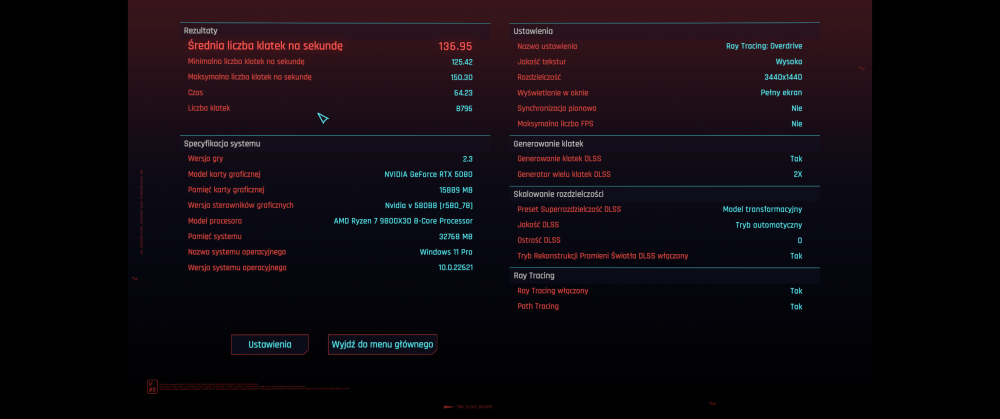The image size is (1000, 419).
Task: Click the Ustawienia section header on right
Action: [x=533, y=31]
